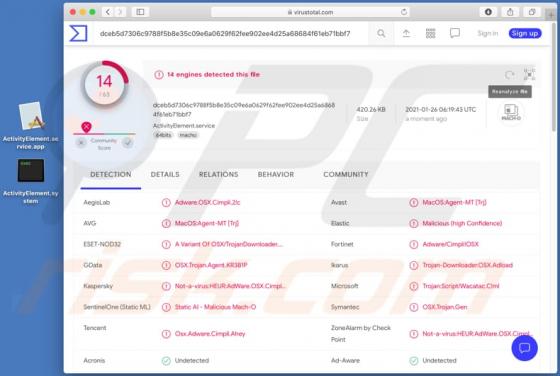Click the Reanalyze file refresh icon
560x376 pixels.
click(x=510, y=75)
